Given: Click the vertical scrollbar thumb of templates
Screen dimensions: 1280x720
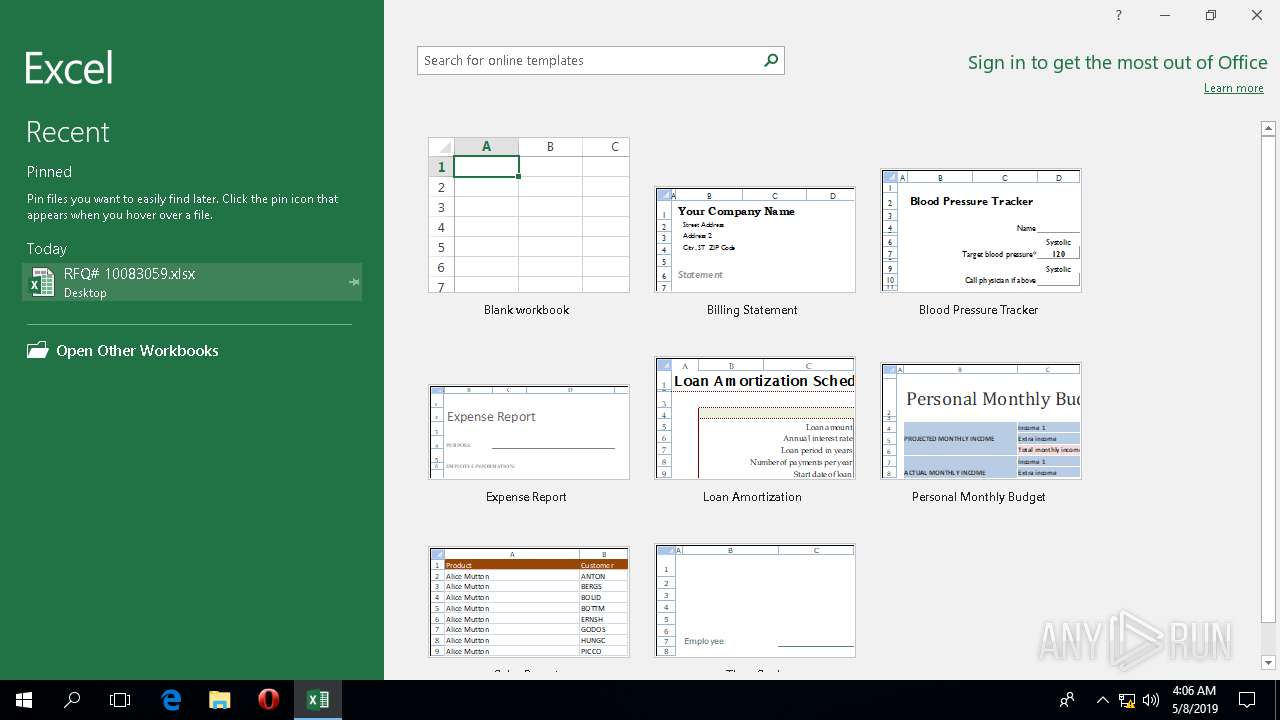Looking at the screenshot, I should [x=1268, y=378].
